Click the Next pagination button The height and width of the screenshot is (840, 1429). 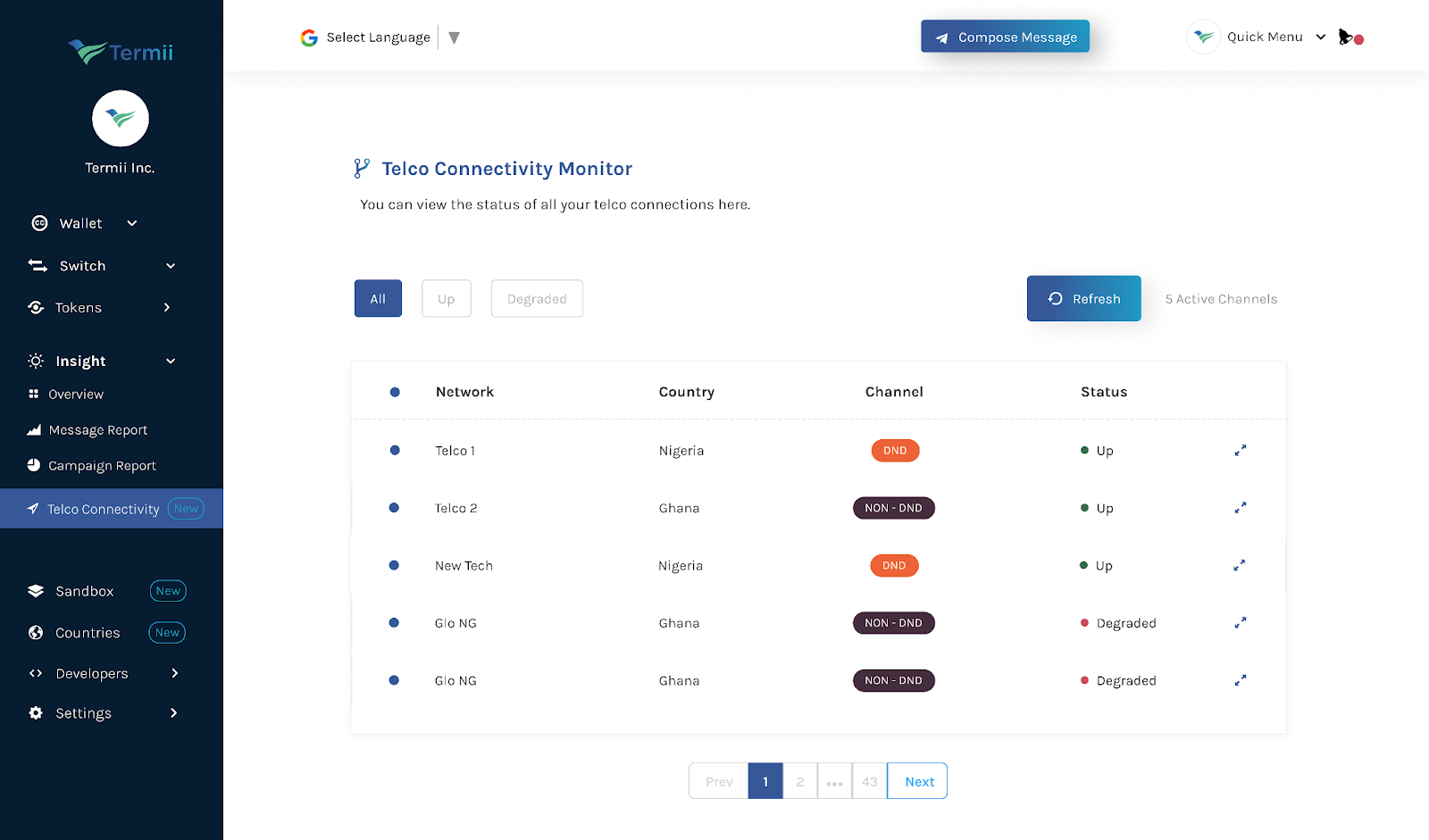(918, 781)
